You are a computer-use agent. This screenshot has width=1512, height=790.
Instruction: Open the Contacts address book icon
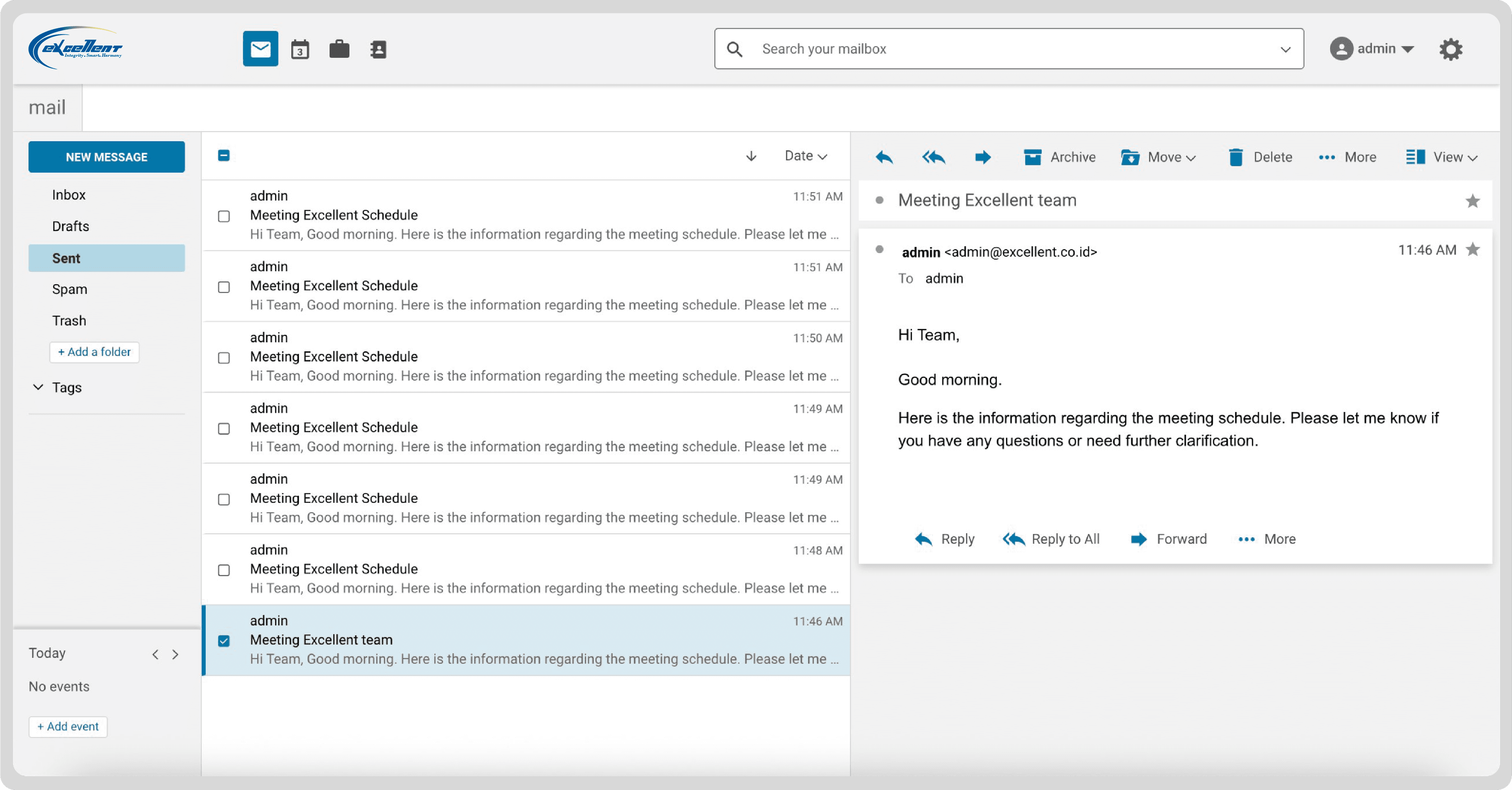[378, 49]
